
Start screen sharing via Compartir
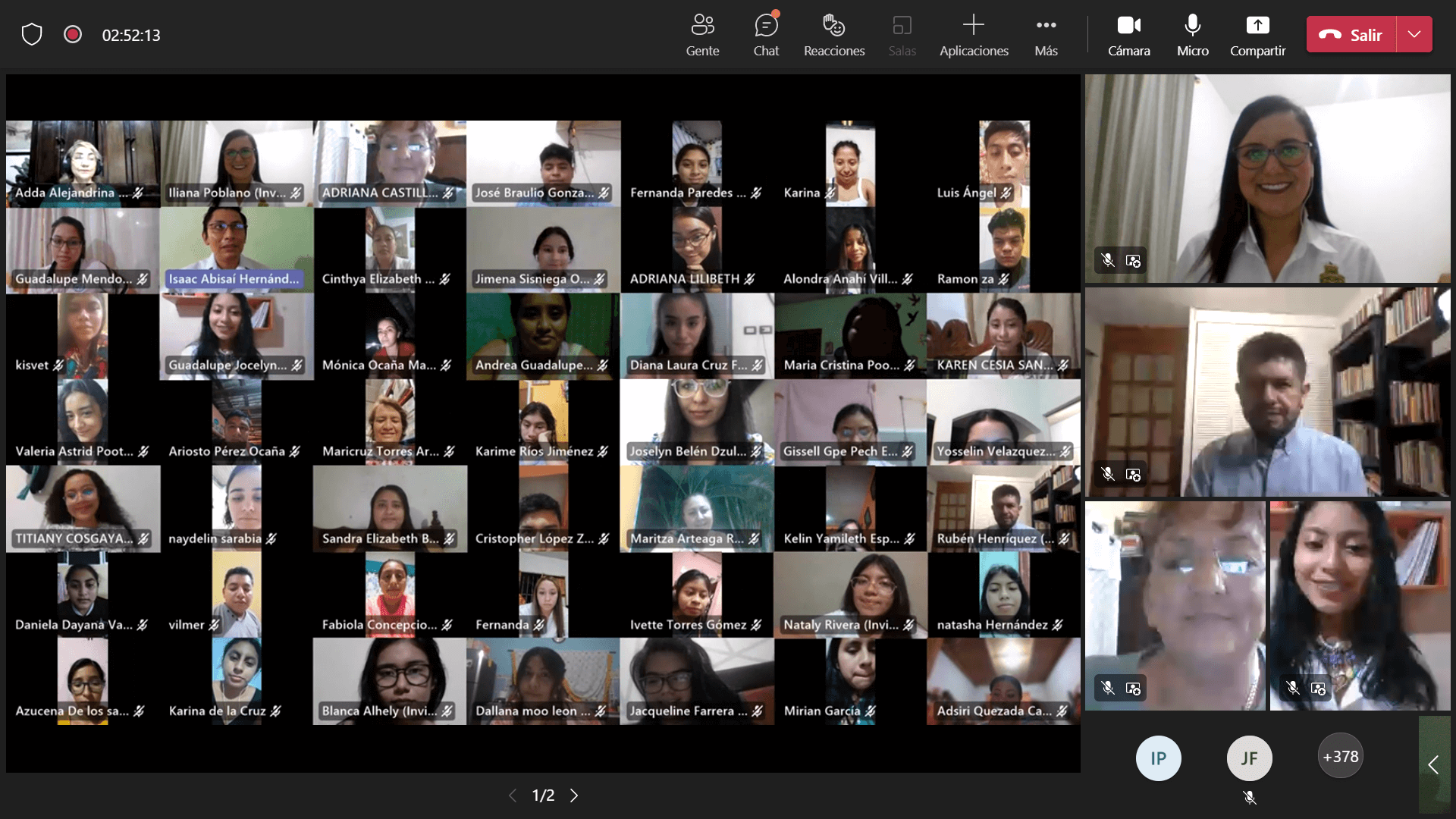click(1257, 34)
